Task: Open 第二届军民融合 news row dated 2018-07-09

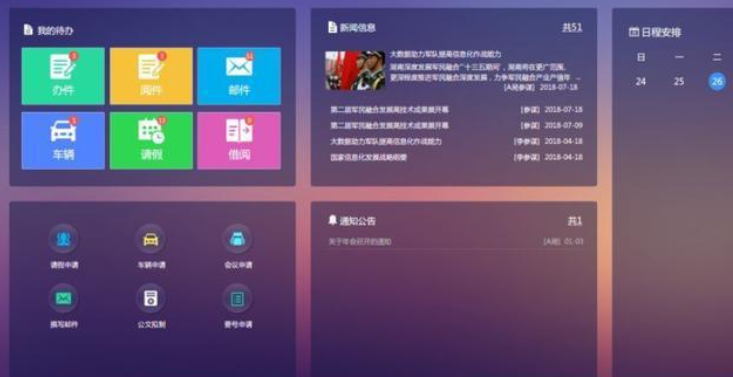Action: (456, 125)
